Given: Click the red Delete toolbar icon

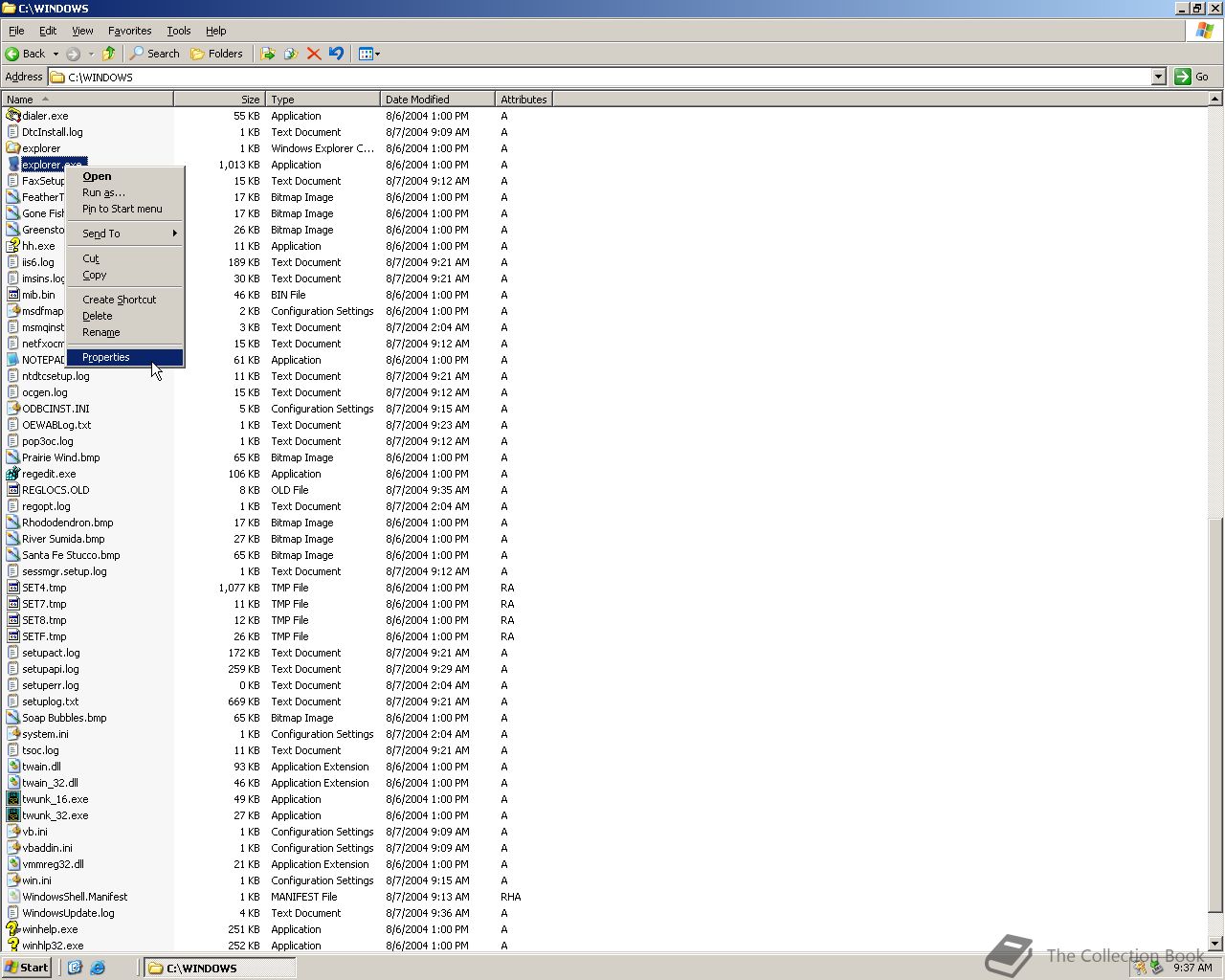Looking at the screenshot, I should (314, 54).
